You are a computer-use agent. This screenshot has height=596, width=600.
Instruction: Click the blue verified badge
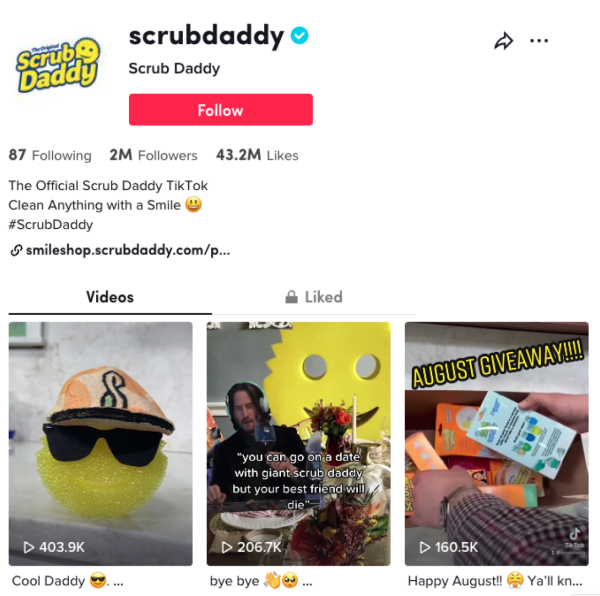[299, 36]
